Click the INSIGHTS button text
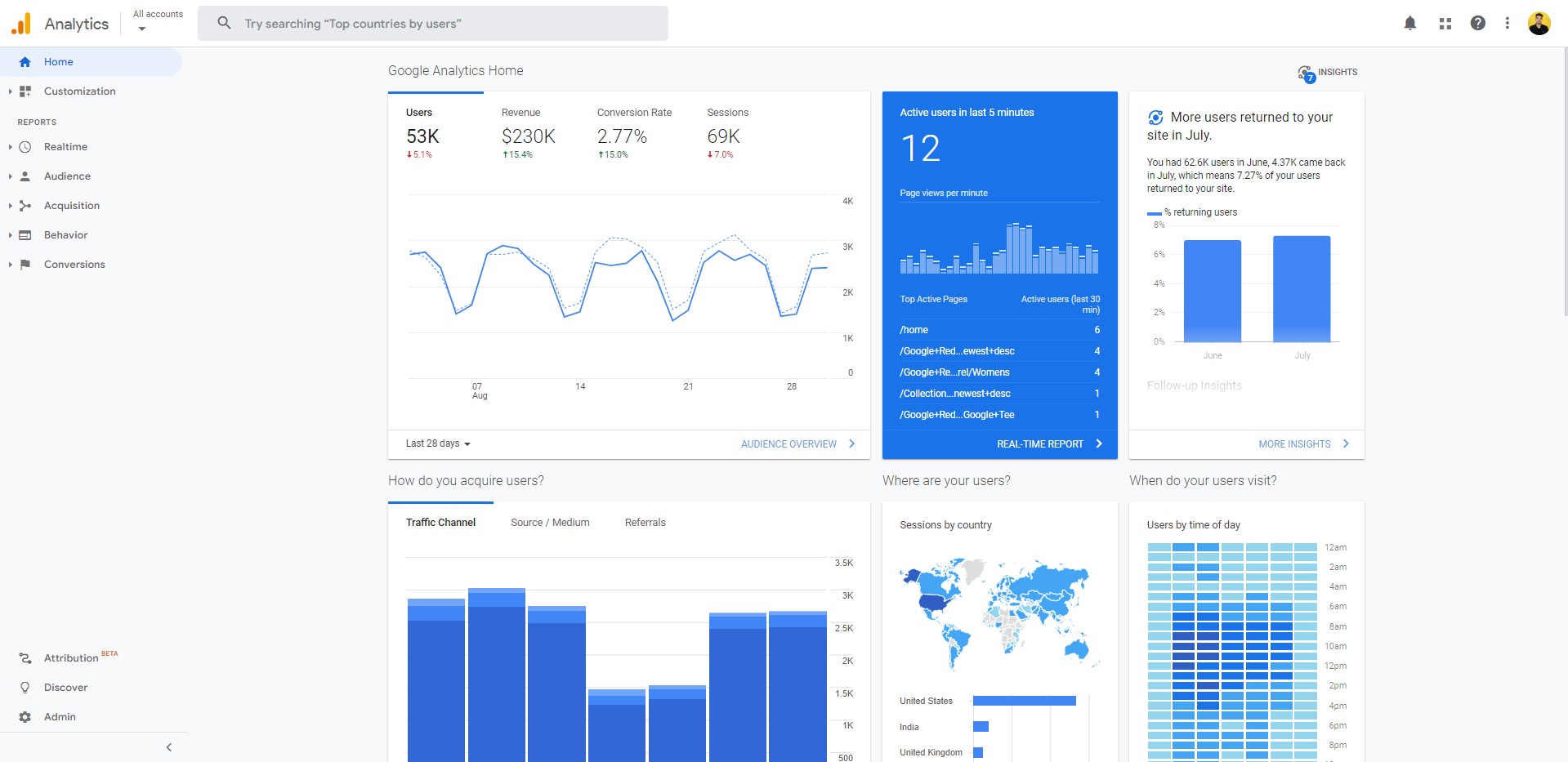Viewport: 1568px width, 762px height. pyautogui.click(x=1338, y=72)
